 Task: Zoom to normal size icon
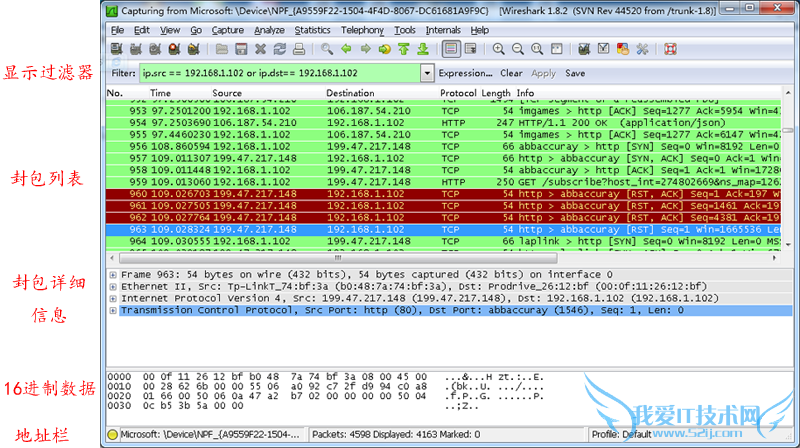[x=537, y=49]
